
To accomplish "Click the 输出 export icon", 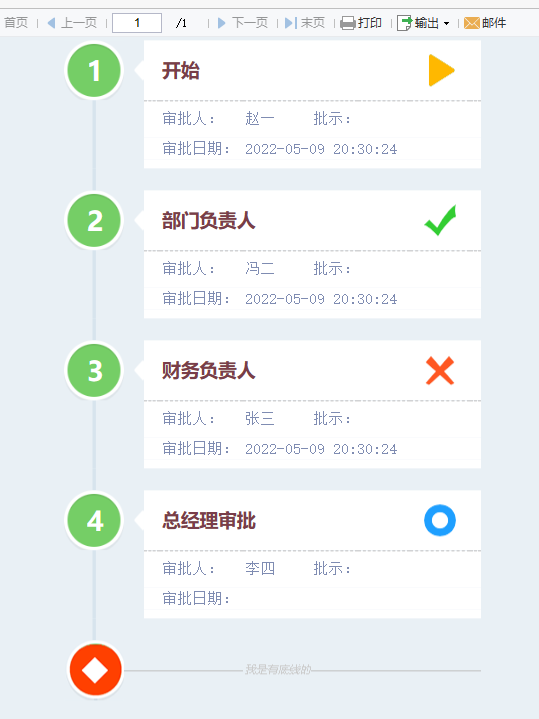I will click(x=404, y=22).
